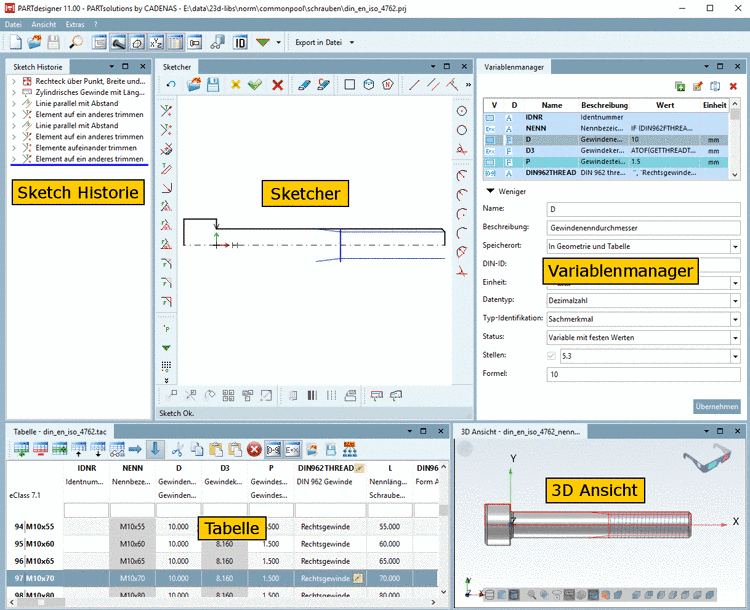The height and width of the screenshot is (610, 750).
Task: Click the green double checkmark icon in Sketcher
Action: click(255, 85)
